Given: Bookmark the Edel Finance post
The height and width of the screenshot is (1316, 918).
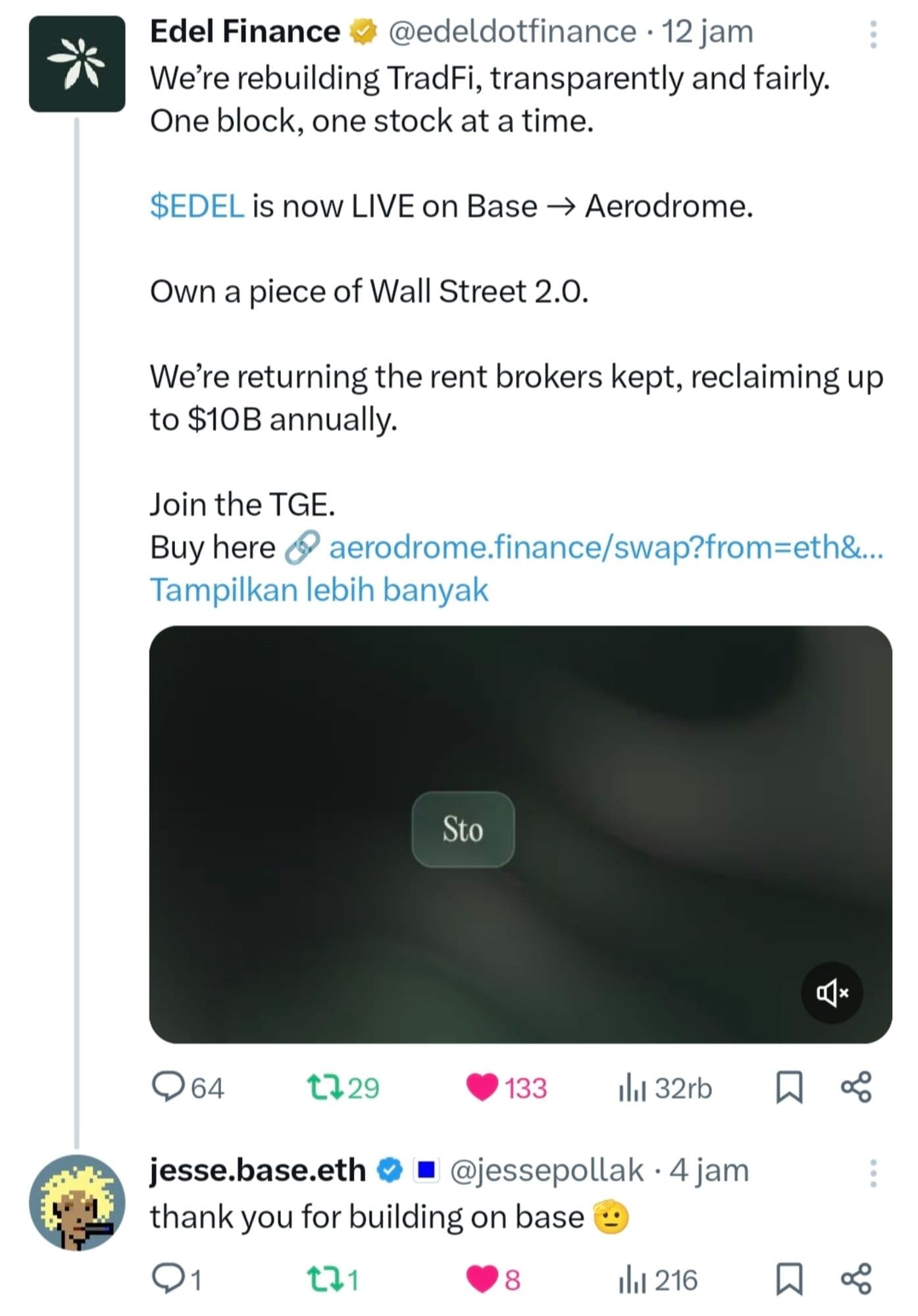Looking at the screenshot, I should (x=789, y=1087).
